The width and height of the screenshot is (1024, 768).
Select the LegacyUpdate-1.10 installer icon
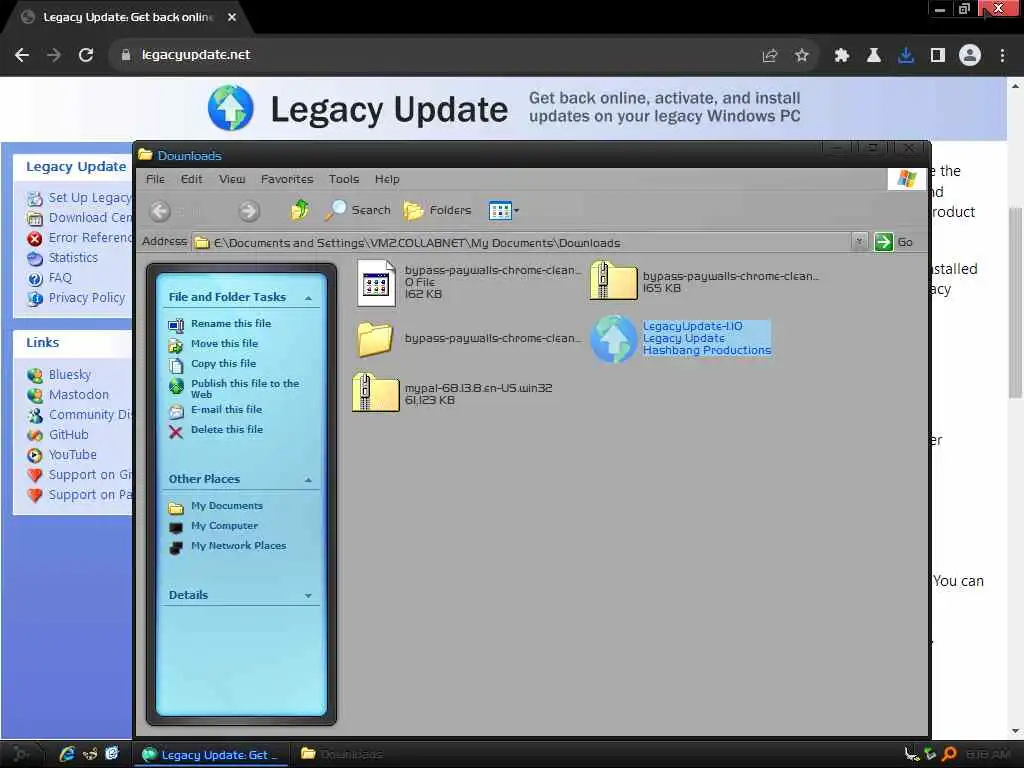click(x=613, y=339)
